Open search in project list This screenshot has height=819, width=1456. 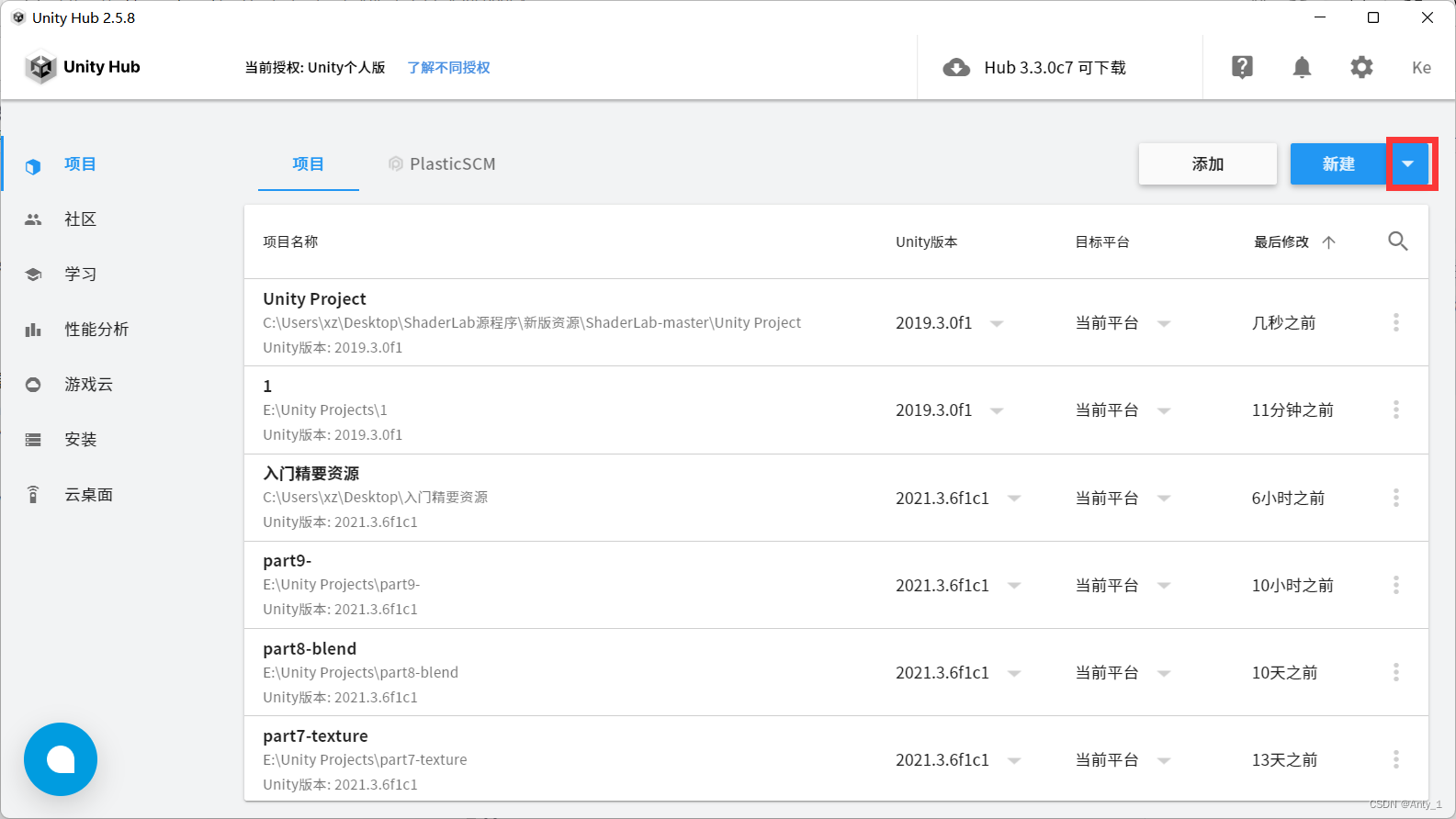tap(1397, 241)
